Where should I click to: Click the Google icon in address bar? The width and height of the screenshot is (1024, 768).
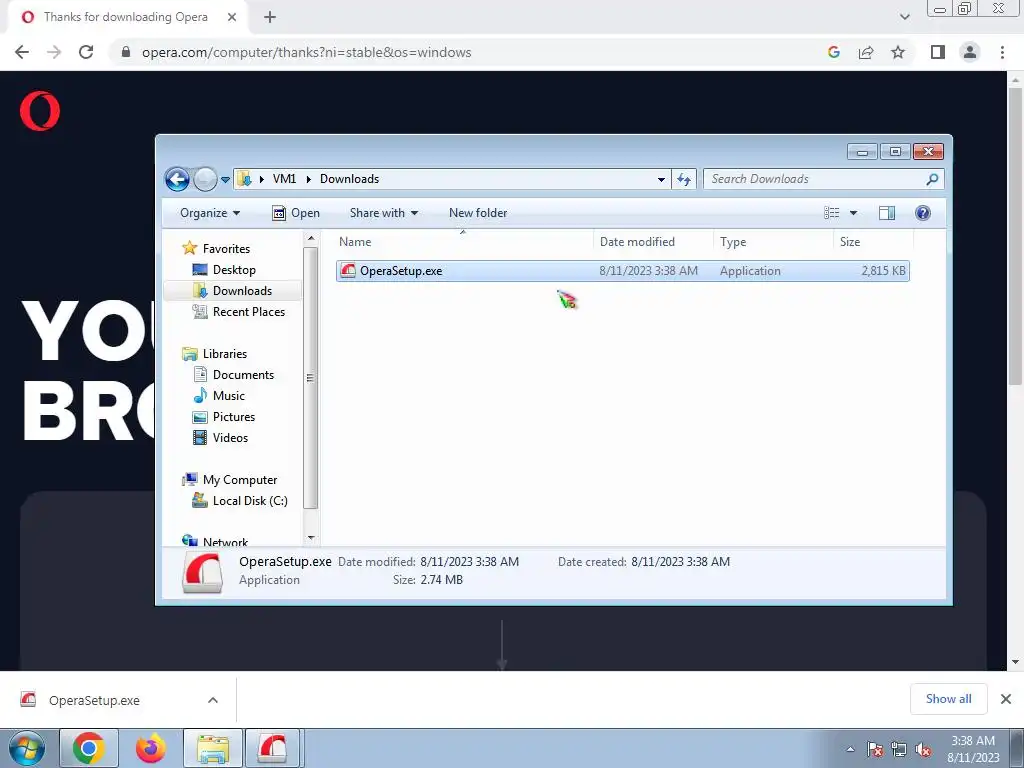(833, 52)
